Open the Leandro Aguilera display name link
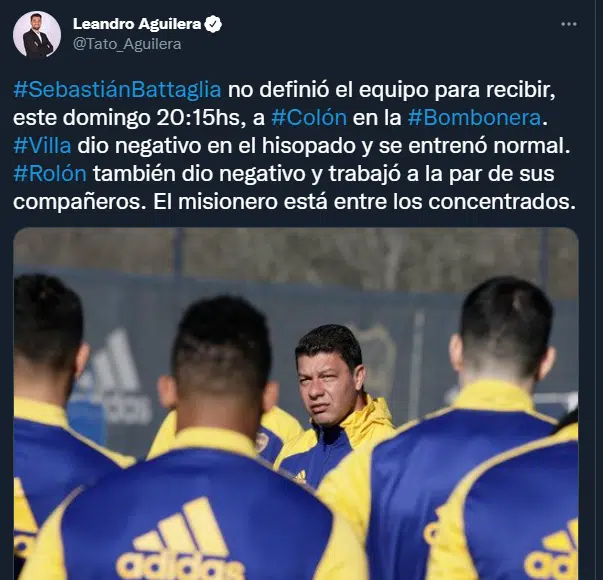Image resolution: width=603 pixels, height=580 pixels. (x=137, y=24)
